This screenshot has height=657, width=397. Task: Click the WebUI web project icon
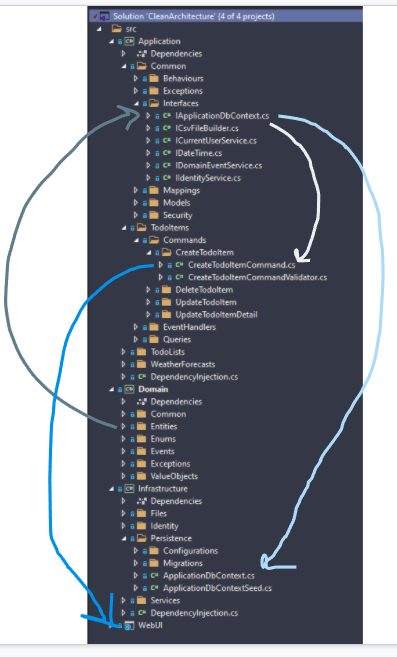tap(129, 626)
